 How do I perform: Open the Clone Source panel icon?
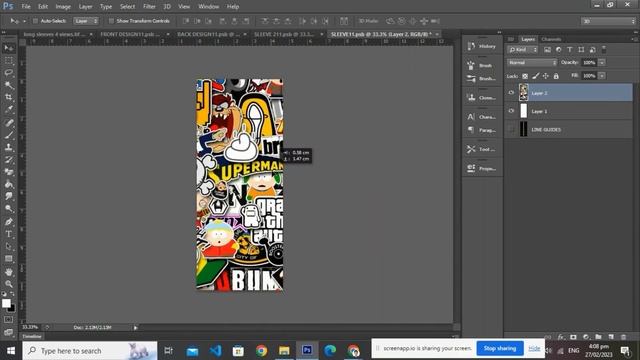[471, 98]
